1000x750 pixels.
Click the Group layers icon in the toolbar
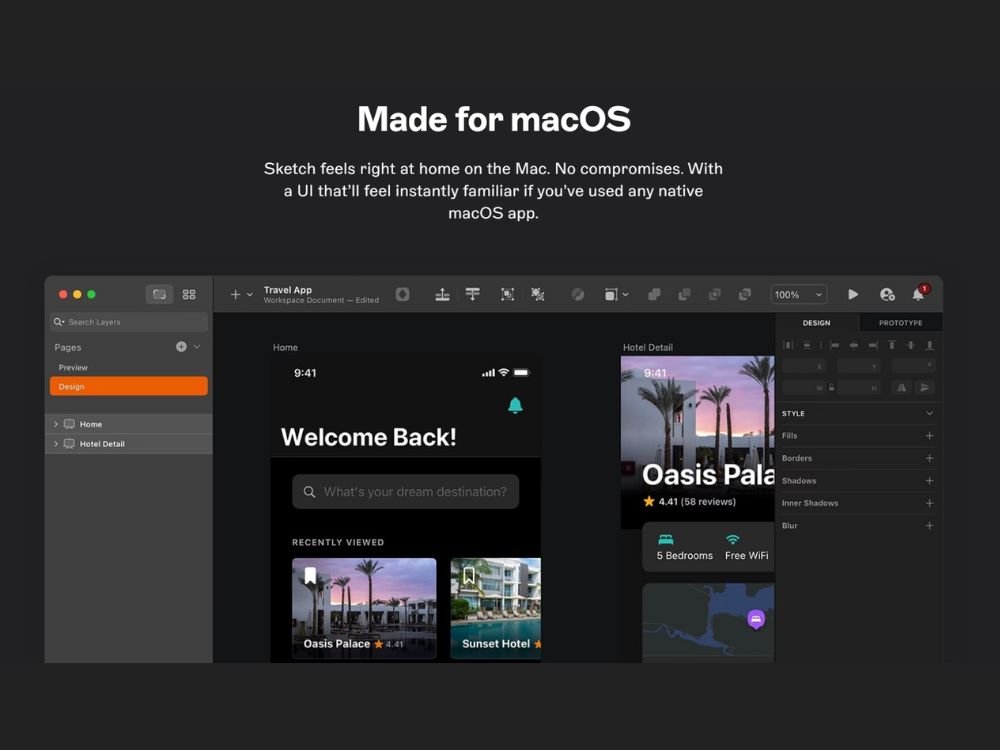coord(508,294)
